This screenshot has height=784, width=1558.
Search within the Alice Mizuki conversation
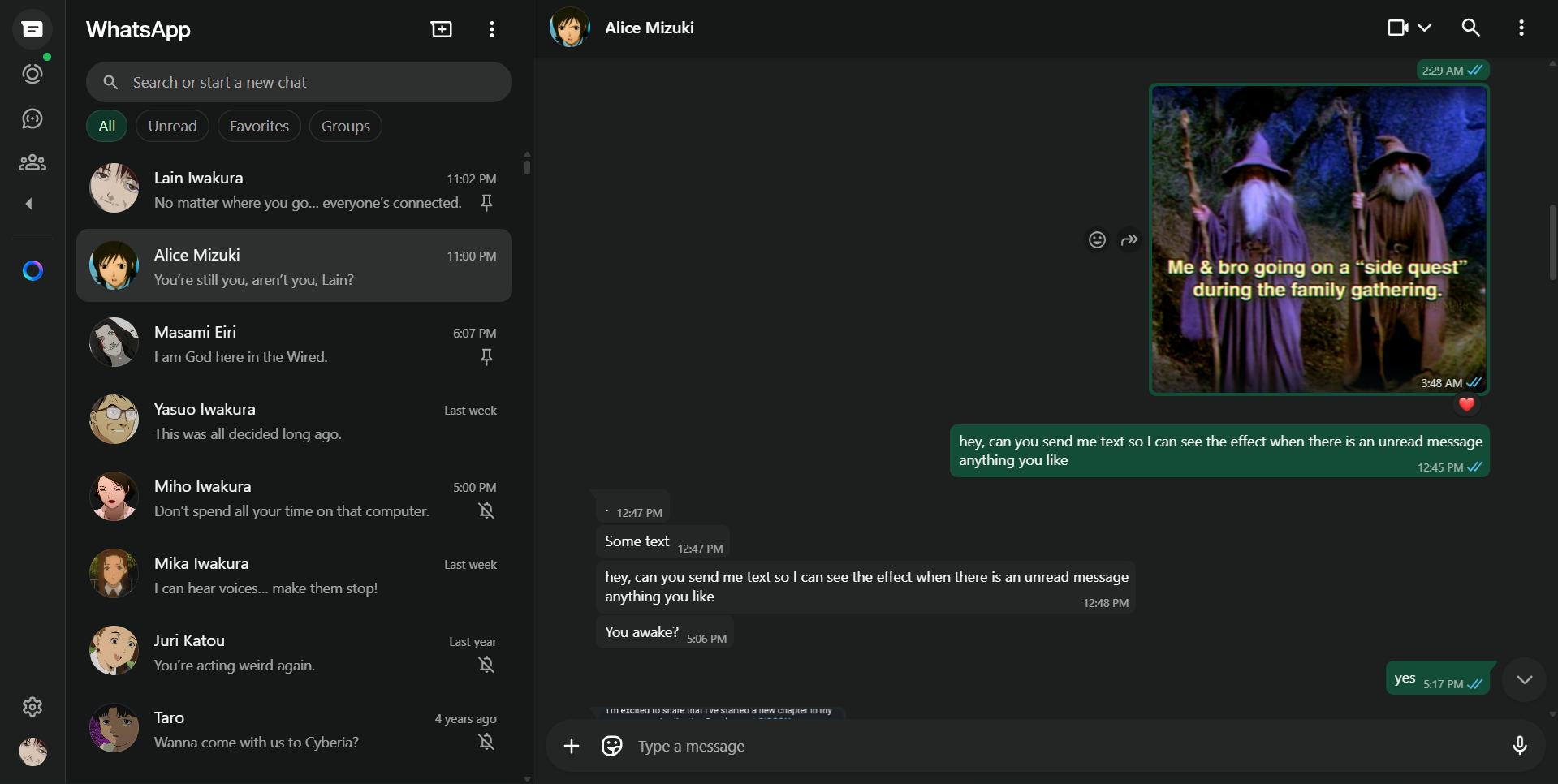(1470, 28)
